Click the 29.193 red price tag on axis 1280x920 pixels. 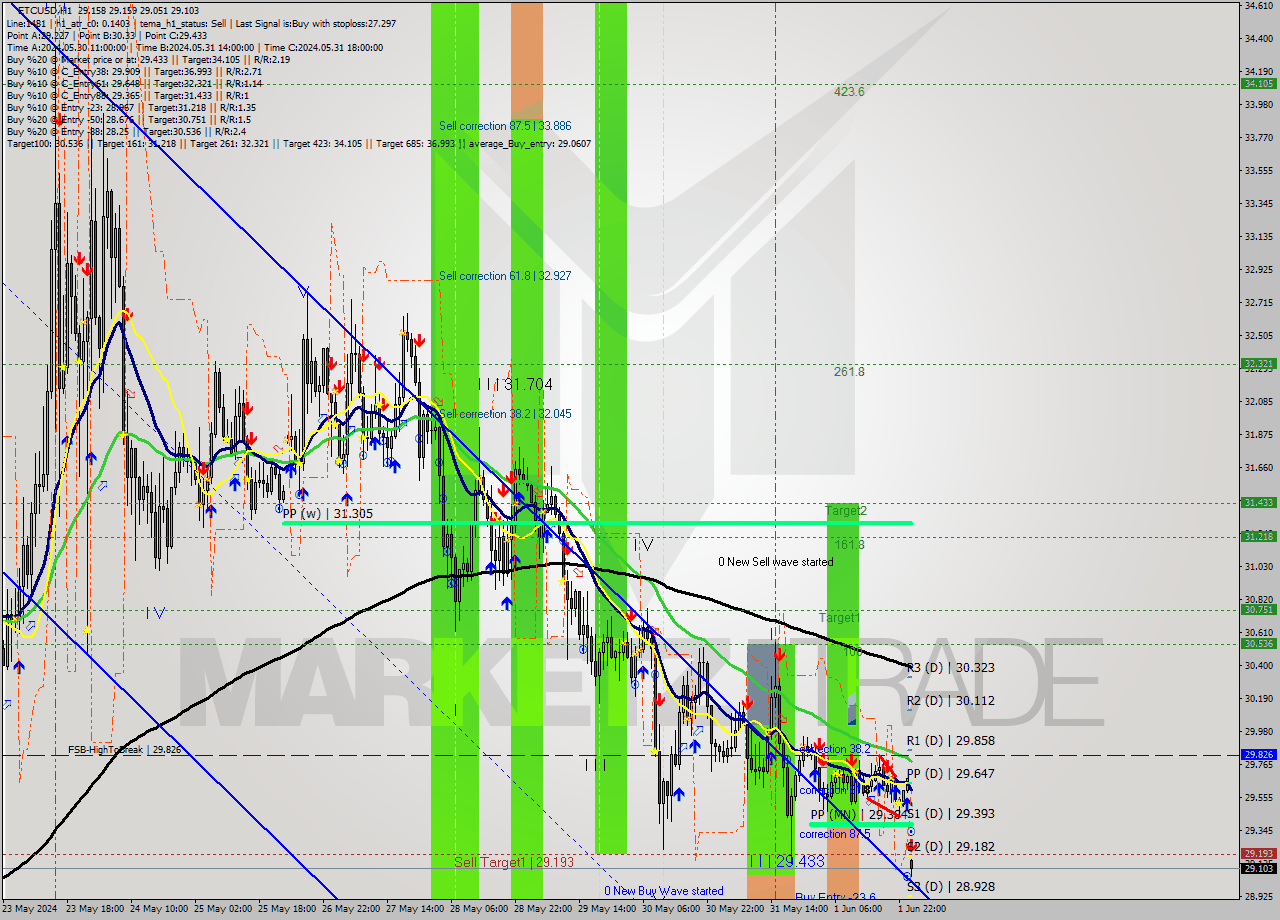(1258, 854)
